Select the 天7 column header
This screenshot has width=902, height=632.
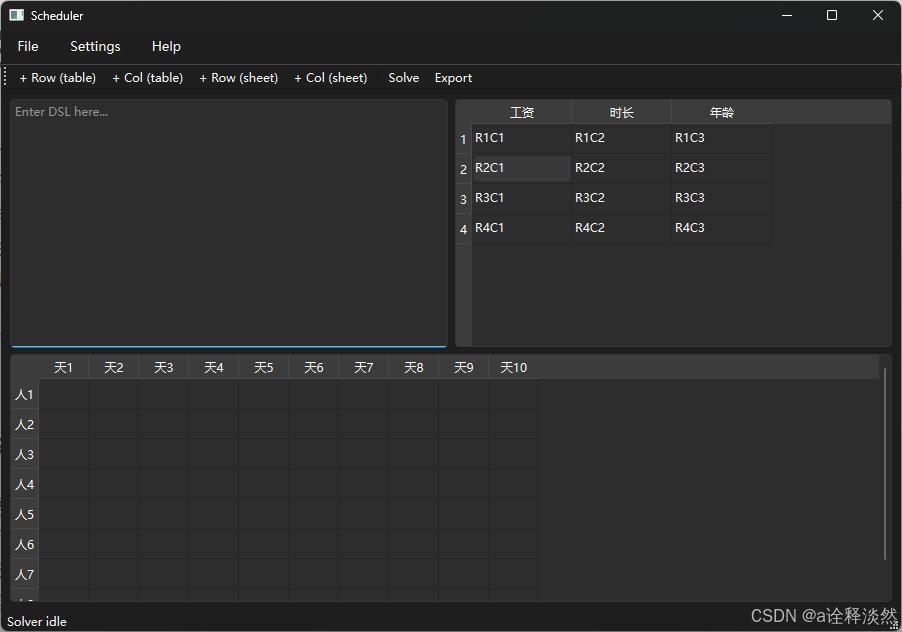364,367
